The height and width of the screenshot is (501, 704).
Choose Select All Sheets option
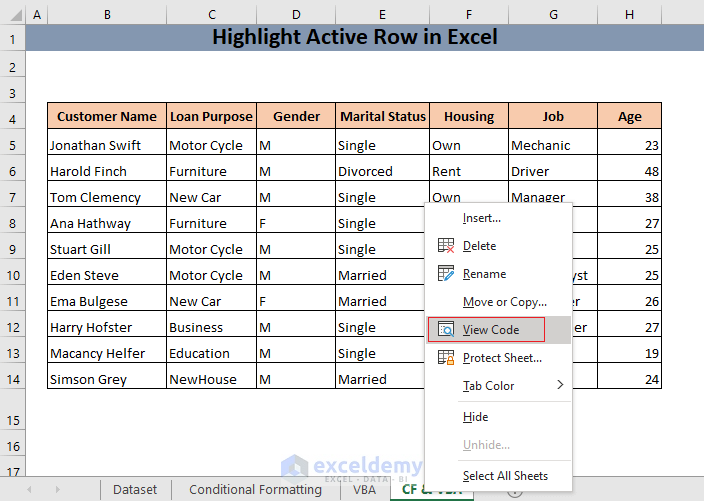pos(498,475)
